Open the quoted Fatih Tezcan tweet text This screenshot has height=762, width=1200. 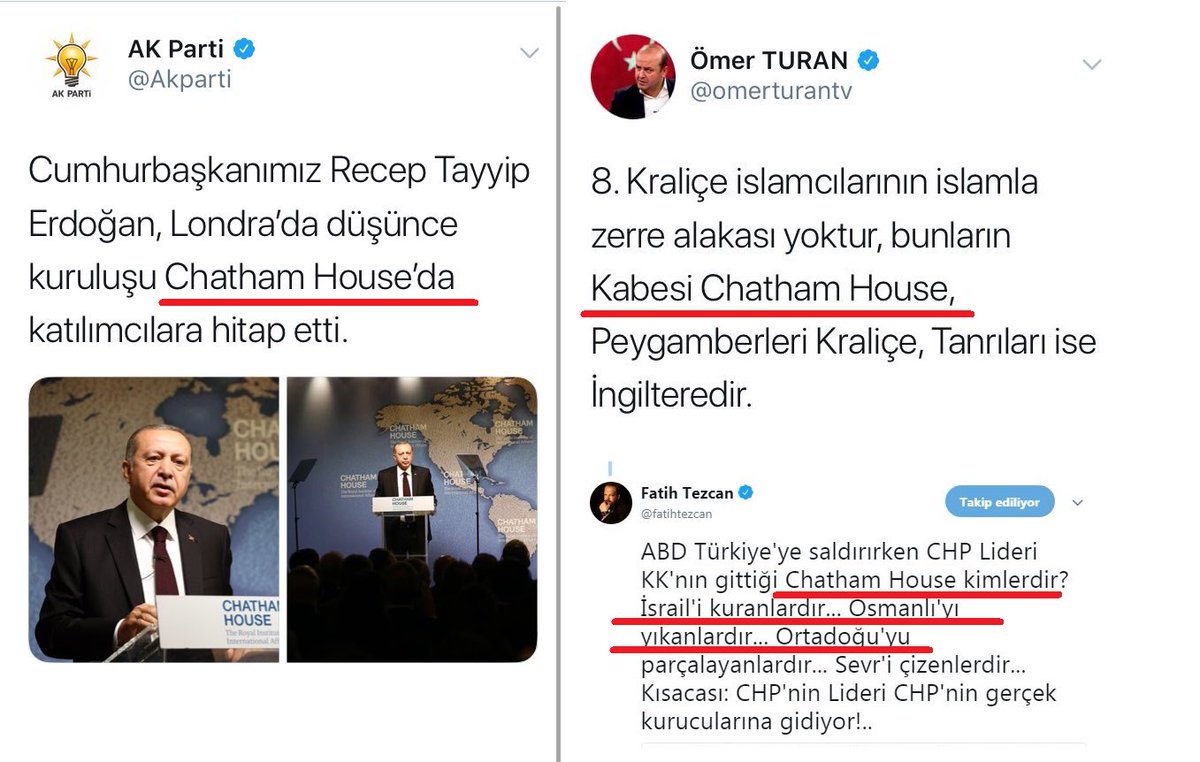coord(849,636)
